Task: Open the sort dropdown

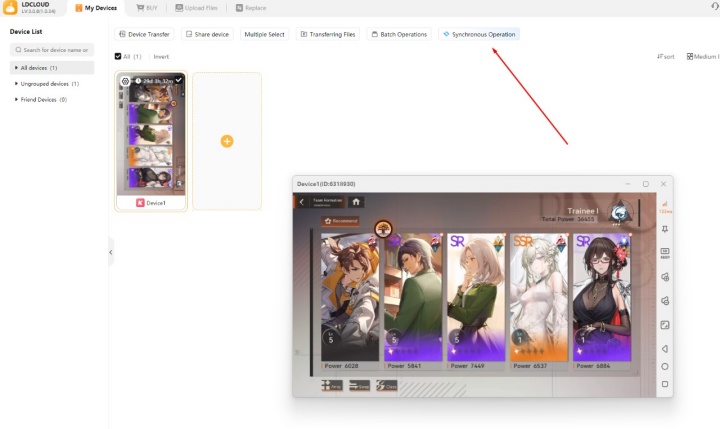Action: point(665,56)
